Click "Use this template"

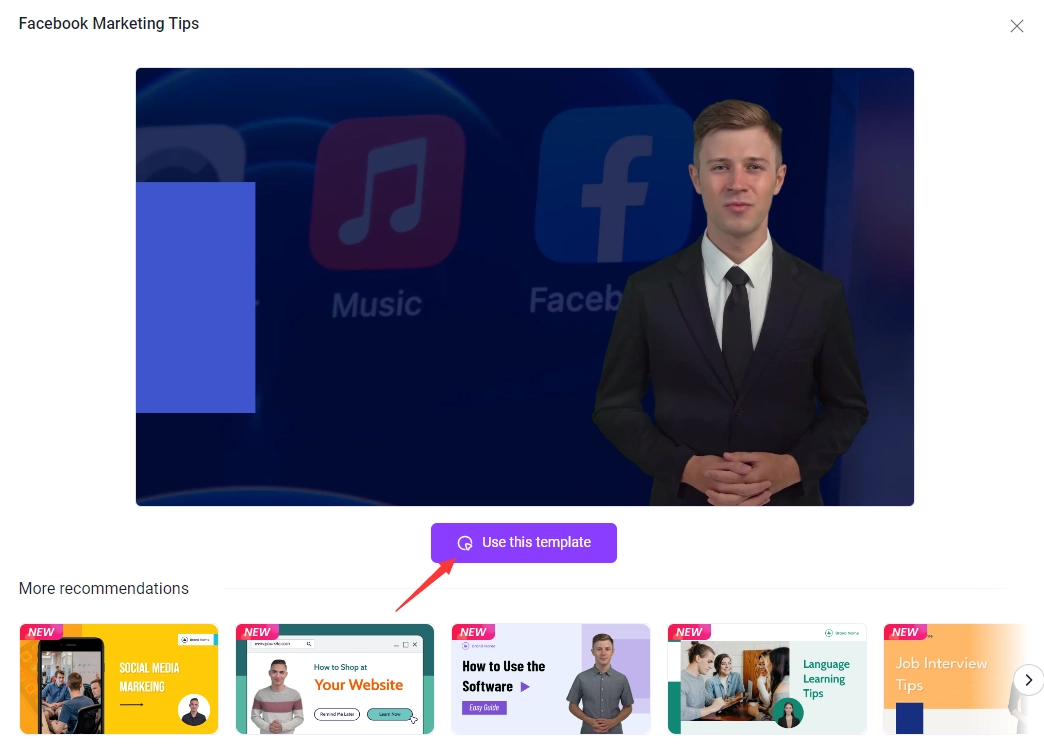(523, 542)
